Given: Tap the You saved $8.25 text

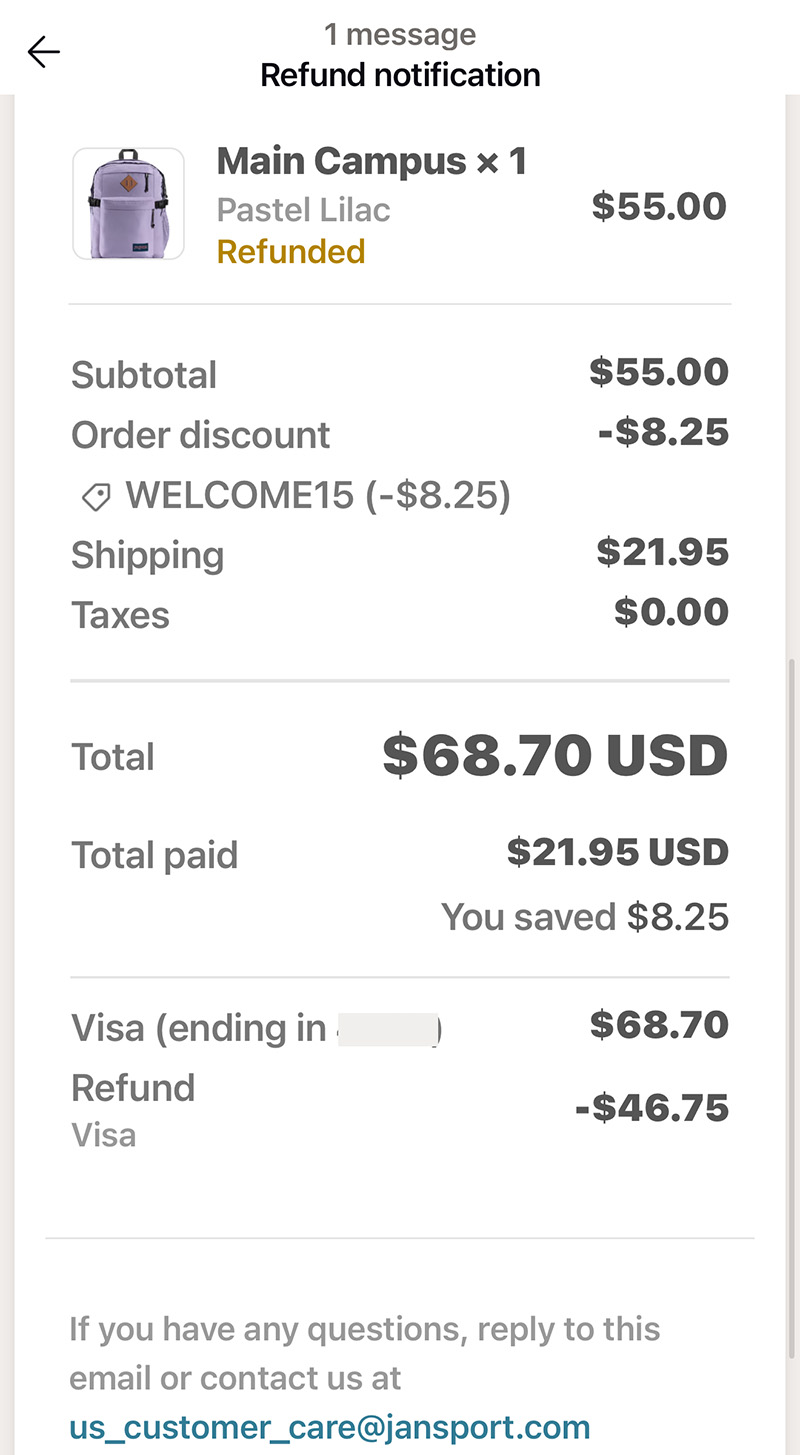Looking at the screenshot, I should point(585,917).
